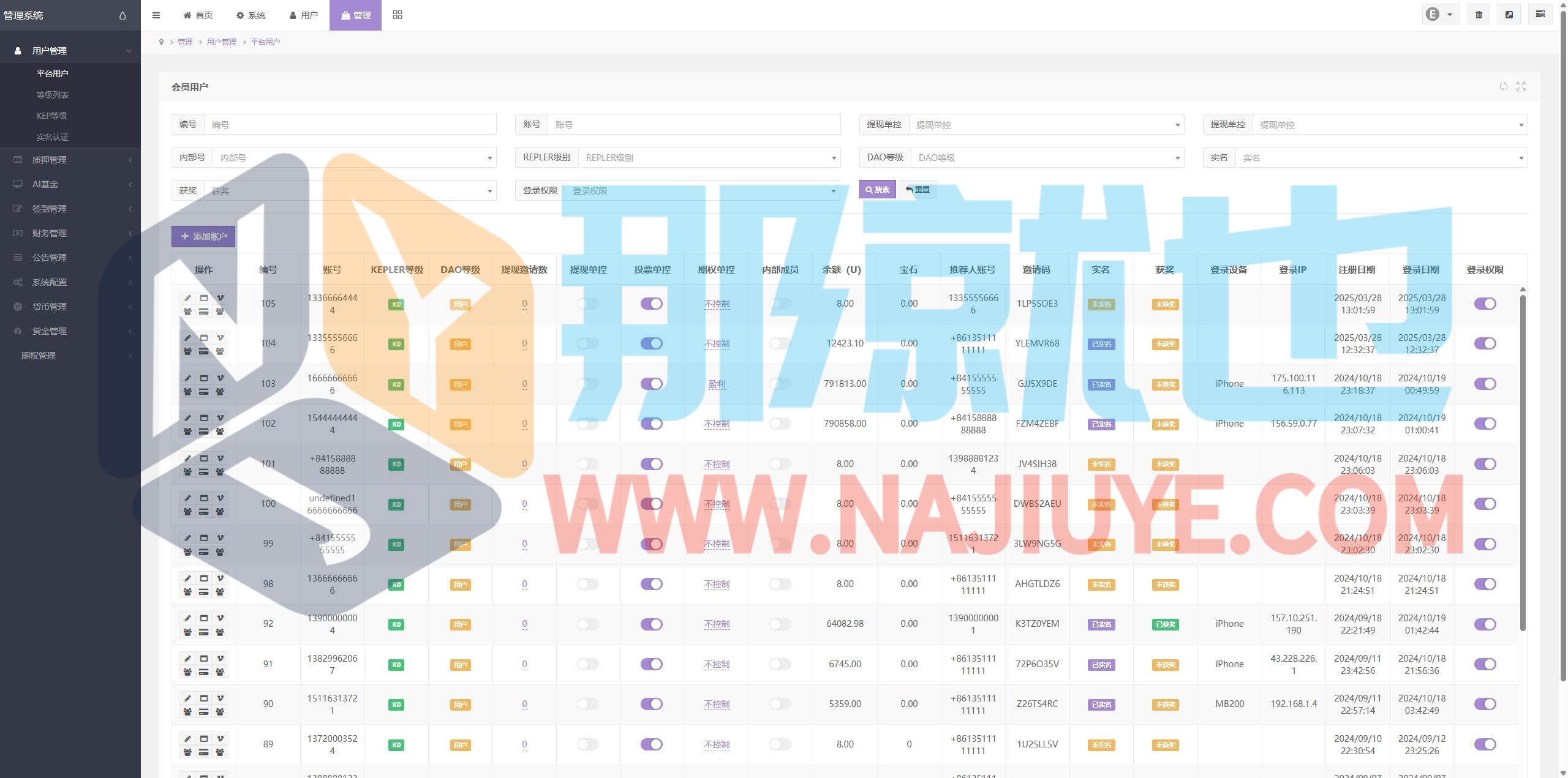Click the panel refresh icon of 会员用户
Viewport: 1568px width, 778px height.
(1503, 86)
